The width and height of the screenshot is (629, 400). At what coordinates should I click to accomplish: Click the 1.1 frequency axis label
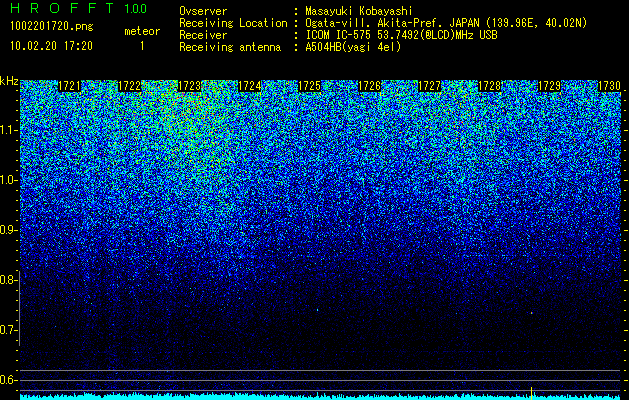point(8,130)
